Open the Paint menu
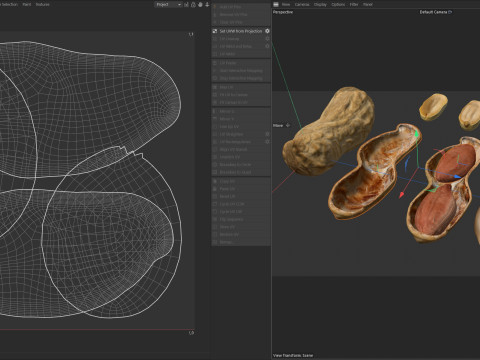 27,5
